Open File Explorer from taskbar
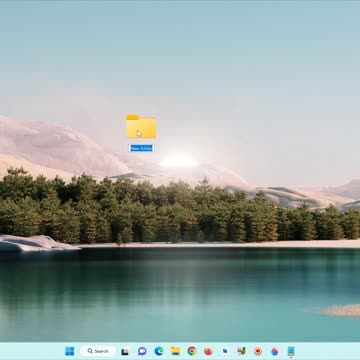The width and height of the screenshot is (360, 360). click(x=175, y=351)
